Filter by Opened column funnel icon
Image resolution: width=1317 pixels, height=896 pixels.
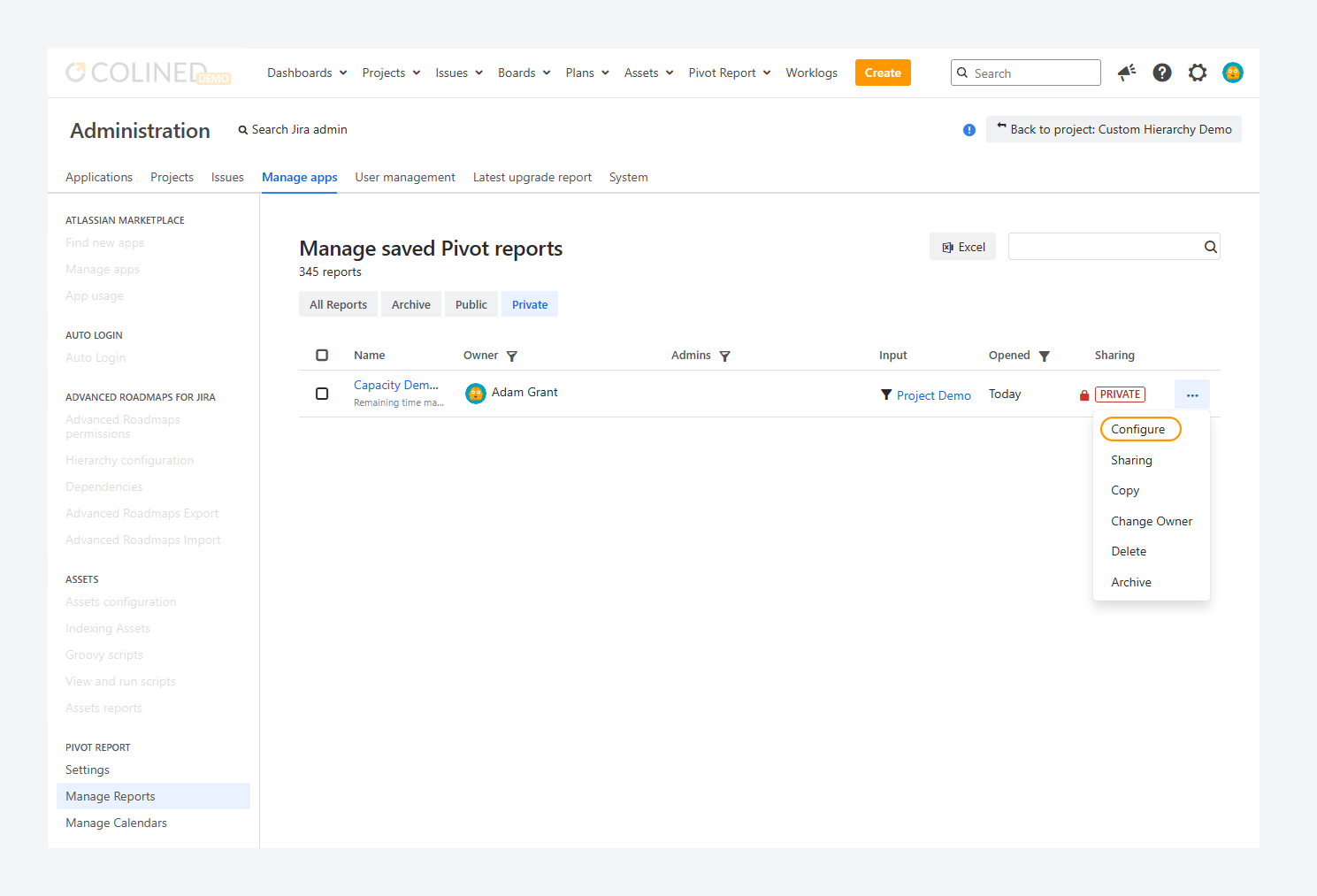(x=1045, y=356)
